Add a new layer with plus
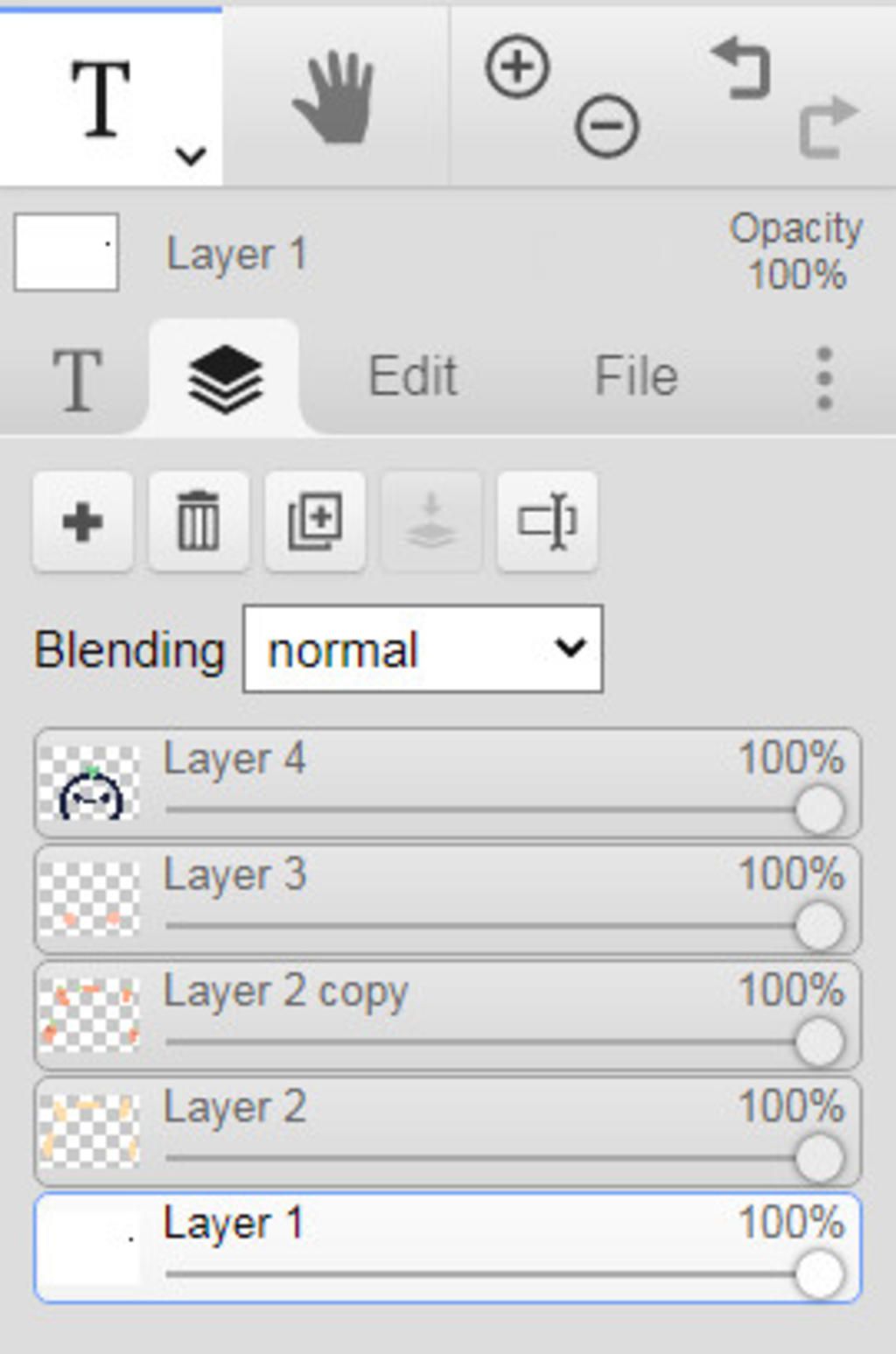This screenshot has width=896, height=1354. tap(83, 522)
